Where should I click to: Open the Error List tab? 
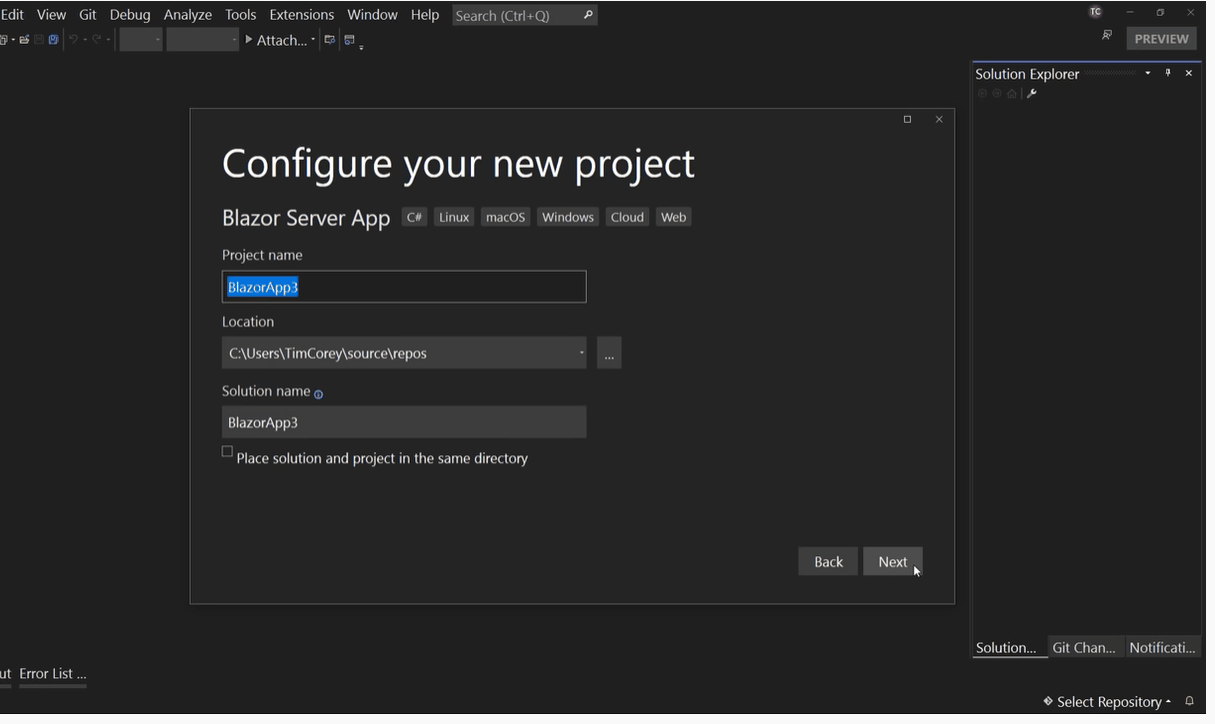pos(52,674)
